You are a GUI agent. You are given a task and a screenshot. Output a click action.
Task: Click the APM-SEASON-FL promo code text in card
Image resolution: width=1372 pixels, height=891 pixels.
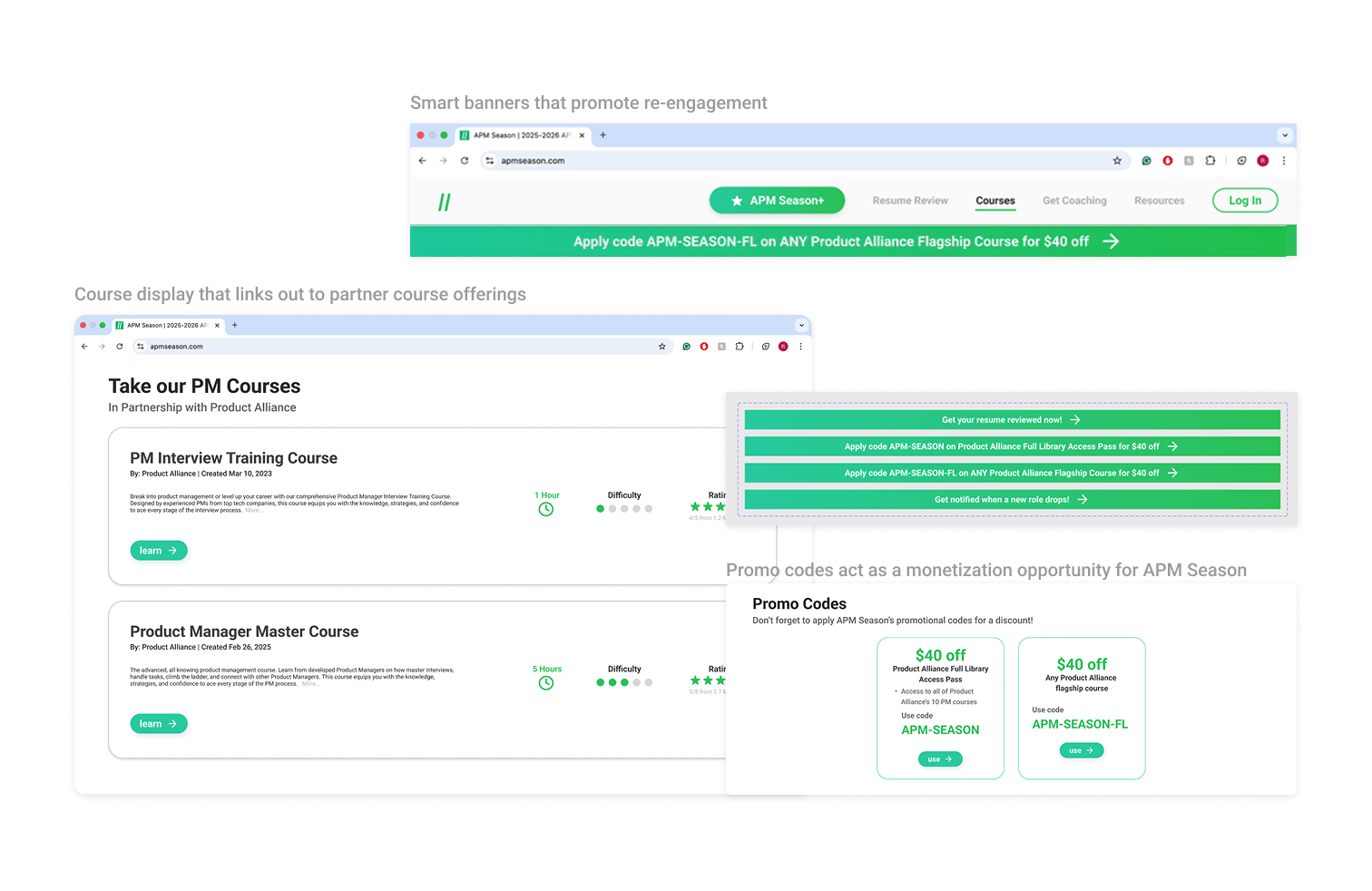(1080, 724)
